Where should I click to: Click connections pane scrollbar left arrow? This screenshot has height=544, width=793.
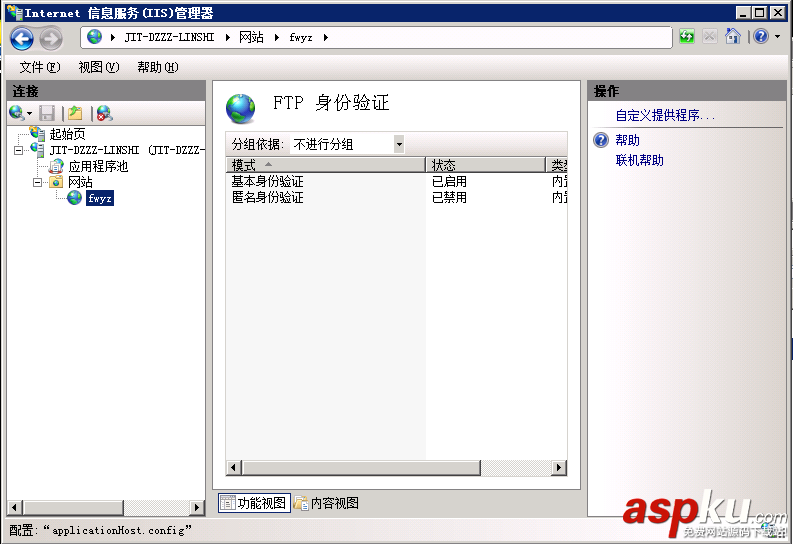tap(15, 507)
